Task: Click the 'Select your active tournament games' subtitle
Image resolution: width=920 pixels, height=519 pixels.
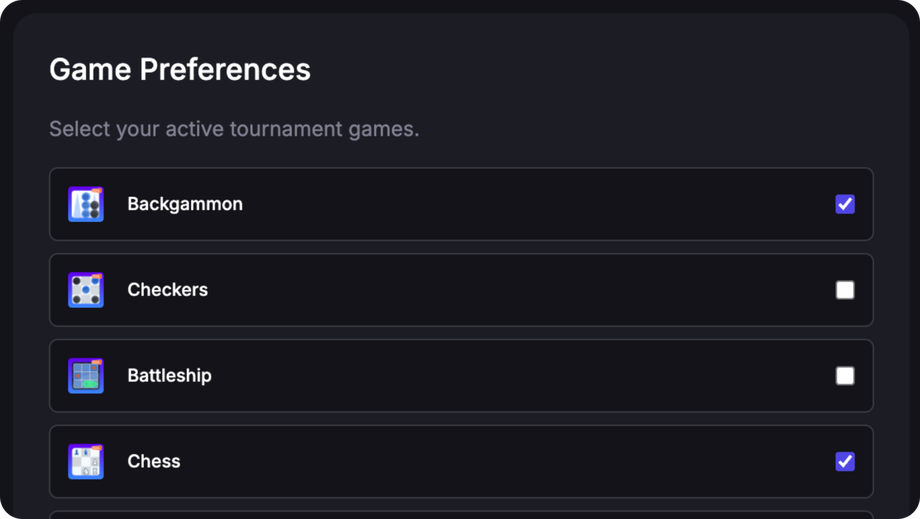Action: (x=234, y=129)
